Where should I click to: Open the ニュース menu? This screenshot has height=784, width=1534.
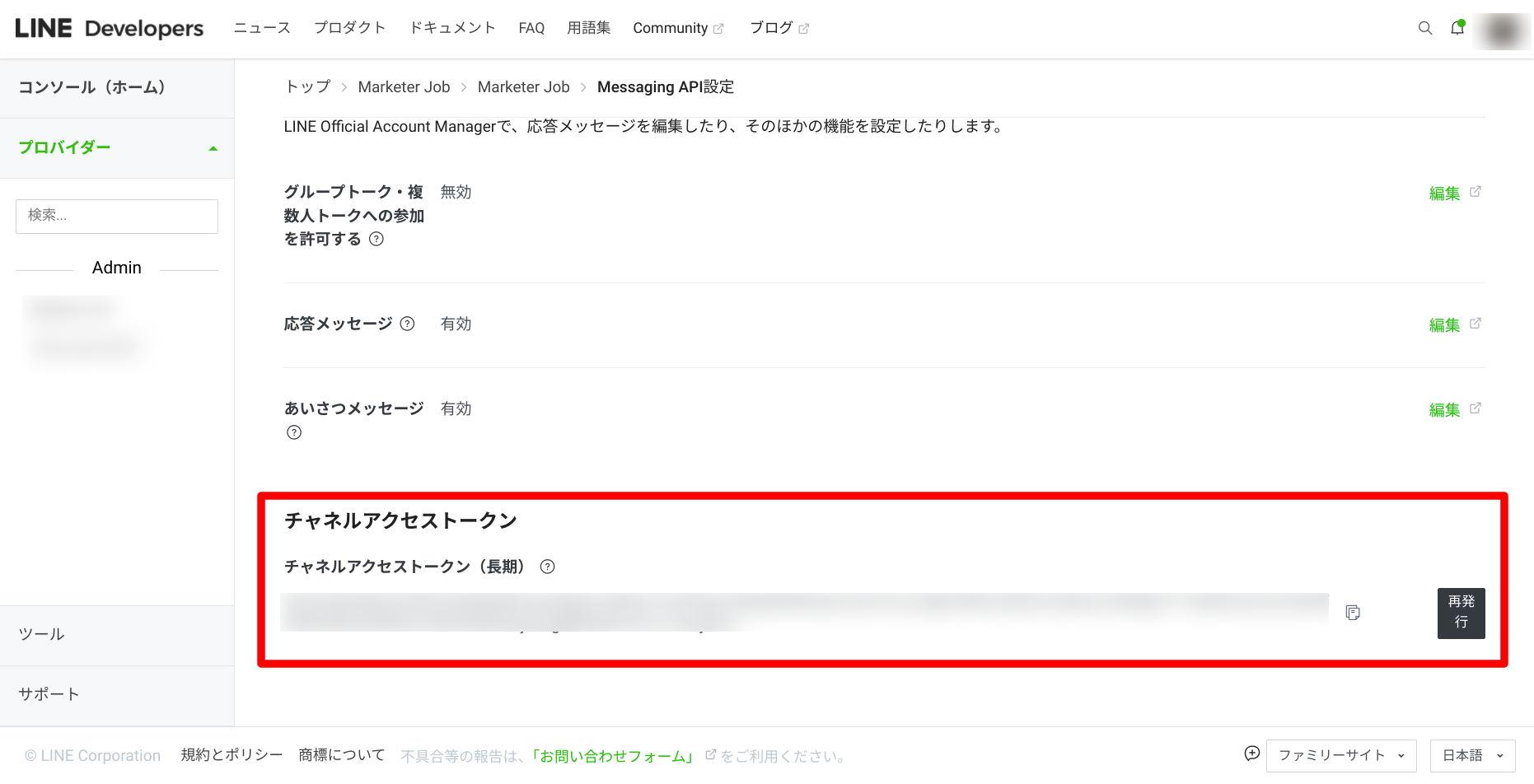pos(262,28)
